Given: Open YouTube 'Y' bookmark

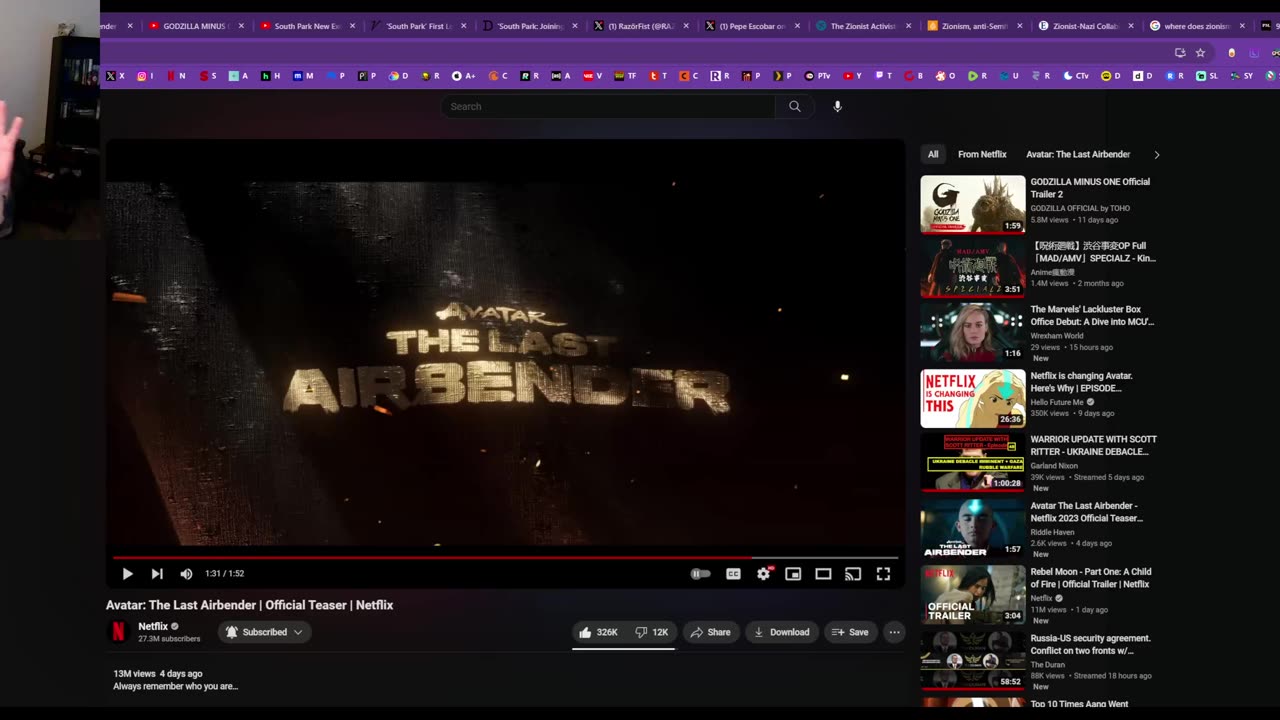Looking at the screenshot, I should click(852, 76).
